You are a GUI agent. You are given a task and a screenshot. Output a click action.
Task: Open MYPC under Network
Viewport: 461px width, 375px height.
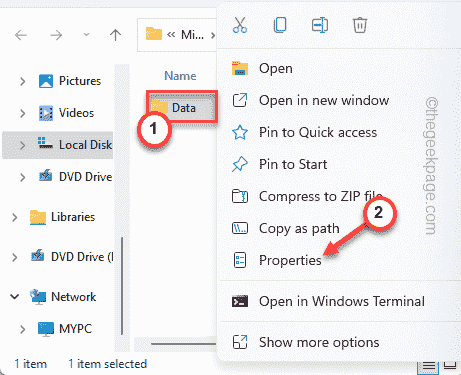(x=75, y=329)
